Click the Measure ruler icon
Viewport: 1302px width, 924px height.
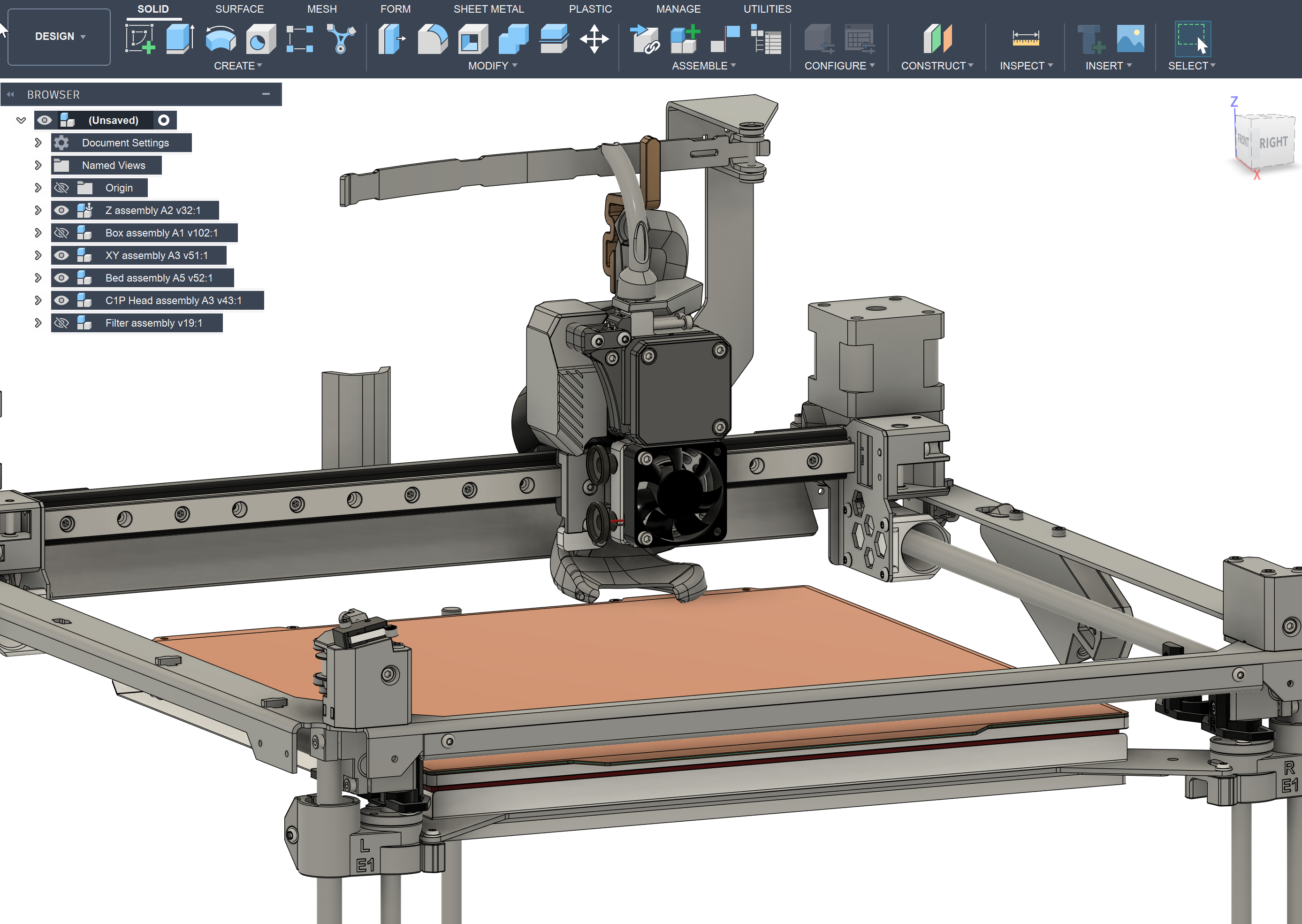pyautogui.click(x=1026, y=38)
